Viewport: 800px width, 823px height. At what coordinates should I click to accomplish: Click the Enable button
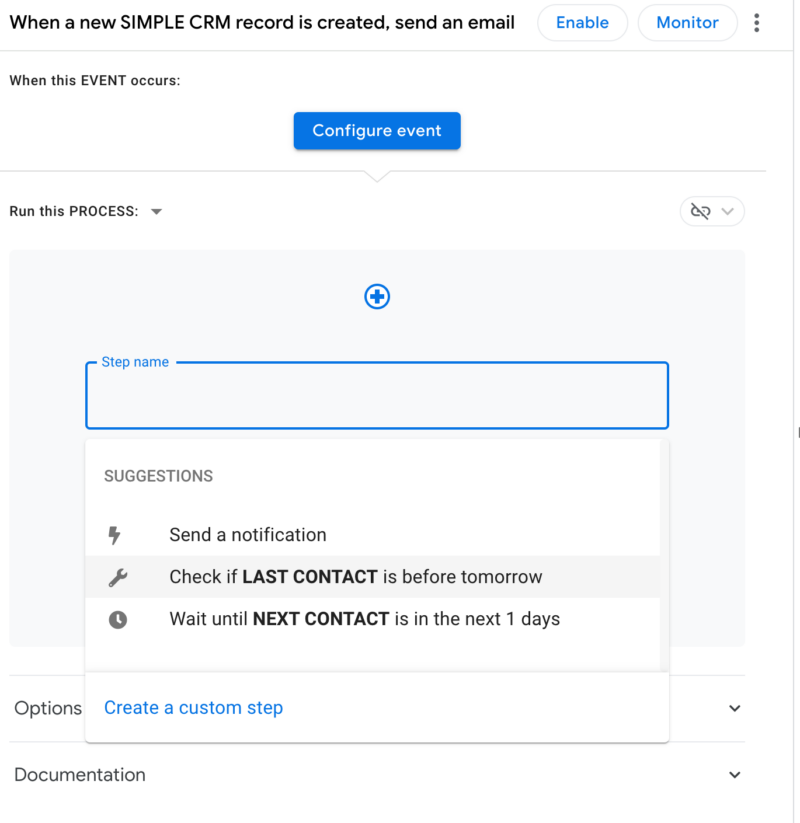click(582, 22)
